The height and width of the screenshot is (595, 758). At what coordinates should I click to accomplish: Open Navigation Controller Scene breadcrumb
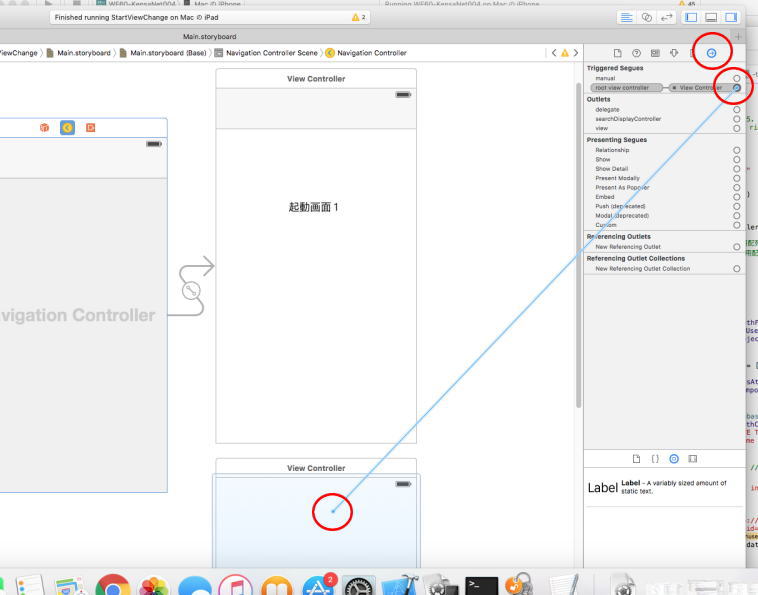click(271, 52)
